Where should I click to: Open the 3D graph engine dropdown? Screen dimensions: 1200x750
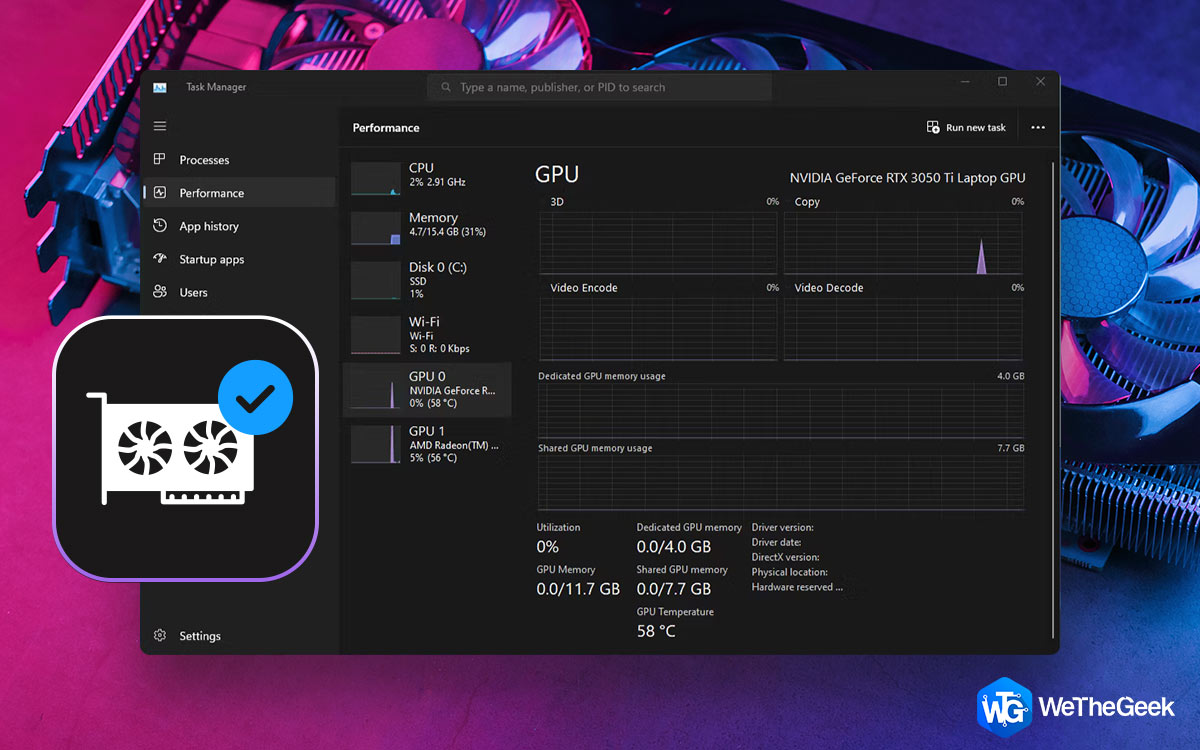556,202
